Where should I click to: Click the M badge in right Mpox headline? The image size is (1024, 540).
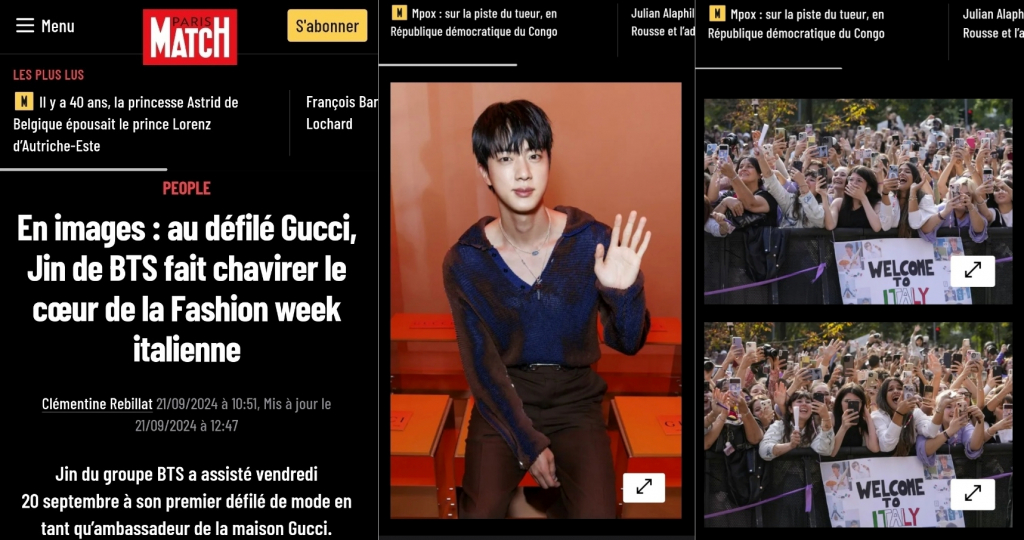pos(716,13)
